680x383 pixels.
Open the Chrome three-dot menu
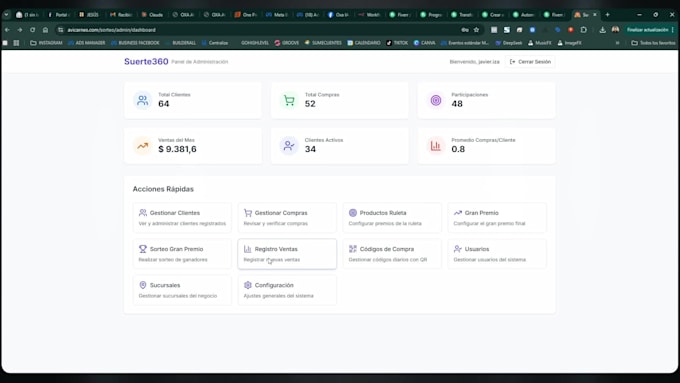tap(673, 30)
